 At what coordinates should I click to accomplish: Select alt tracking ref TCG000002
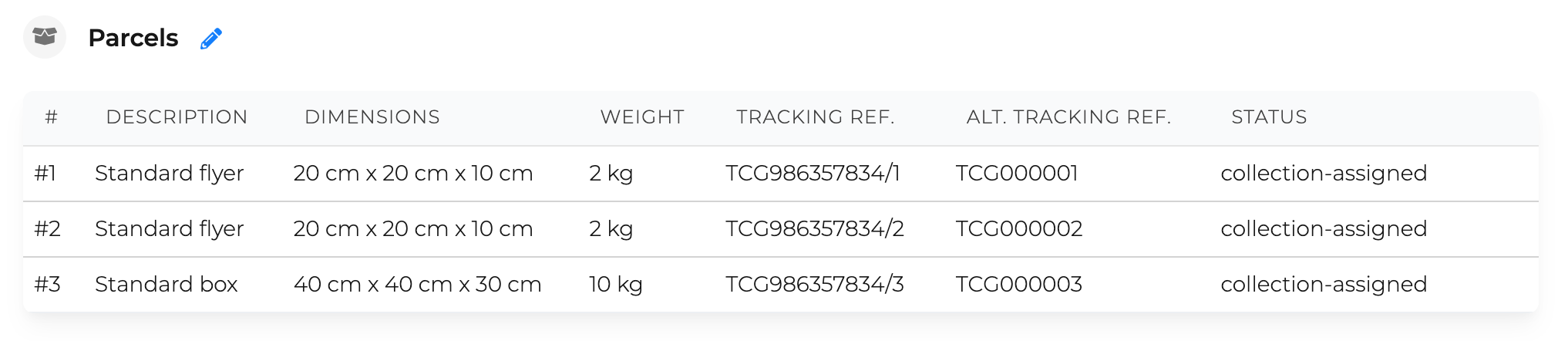[x=1019, y=228]
